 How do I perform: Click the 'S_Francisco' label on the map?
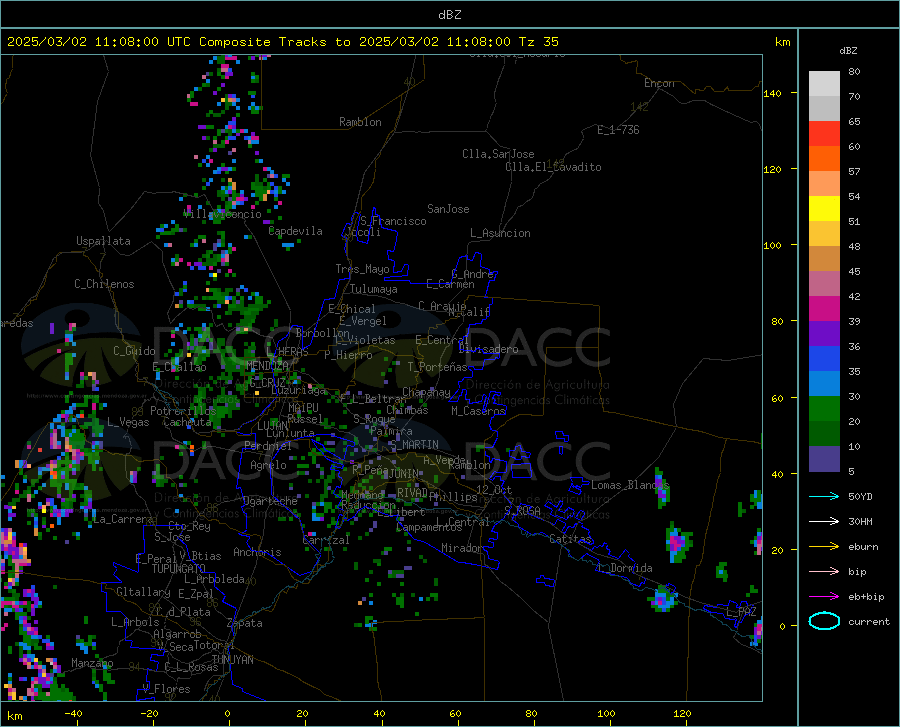[393, 221]
